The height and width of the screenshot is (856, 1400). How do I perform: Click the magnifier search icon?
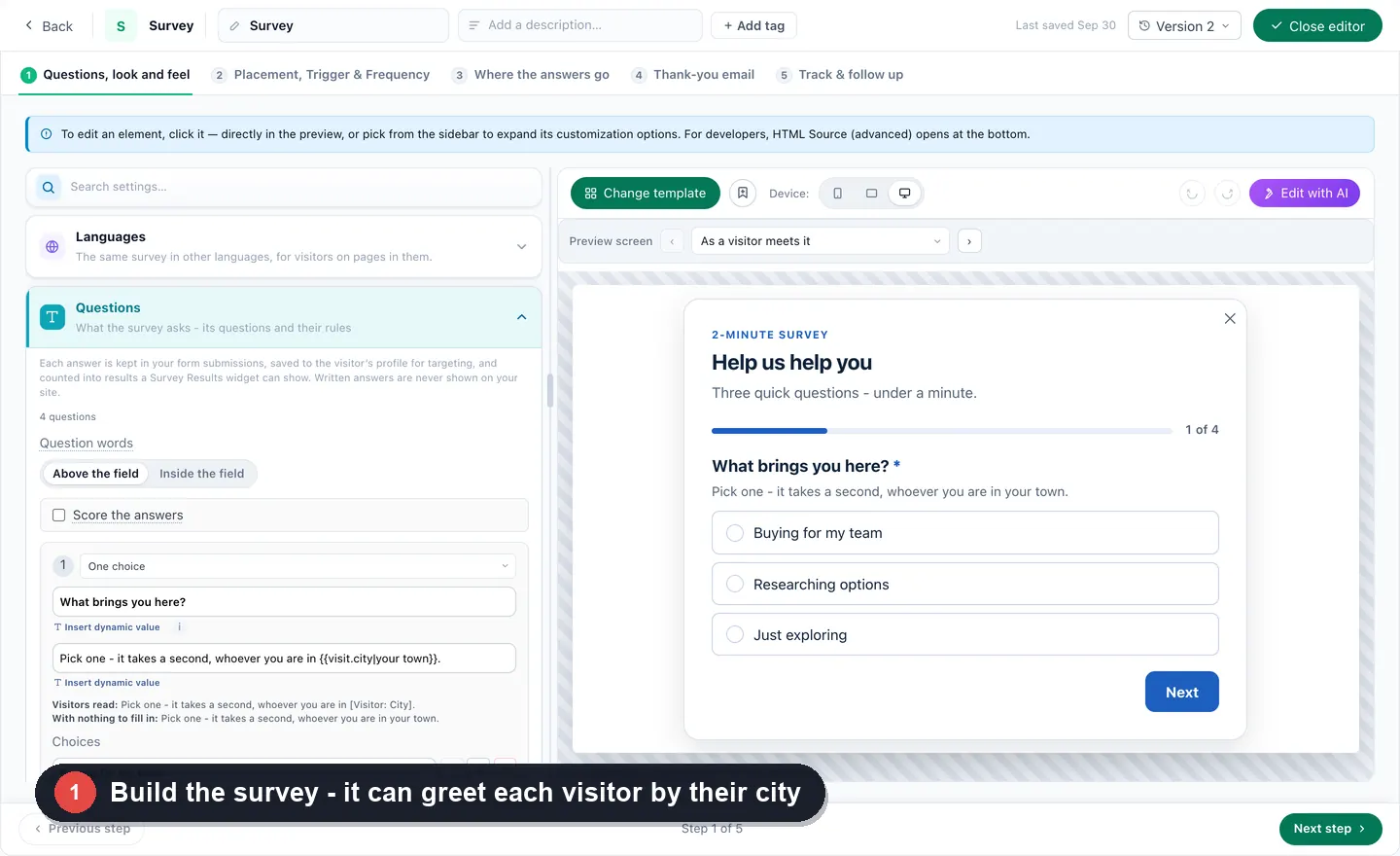coord(49,187)
